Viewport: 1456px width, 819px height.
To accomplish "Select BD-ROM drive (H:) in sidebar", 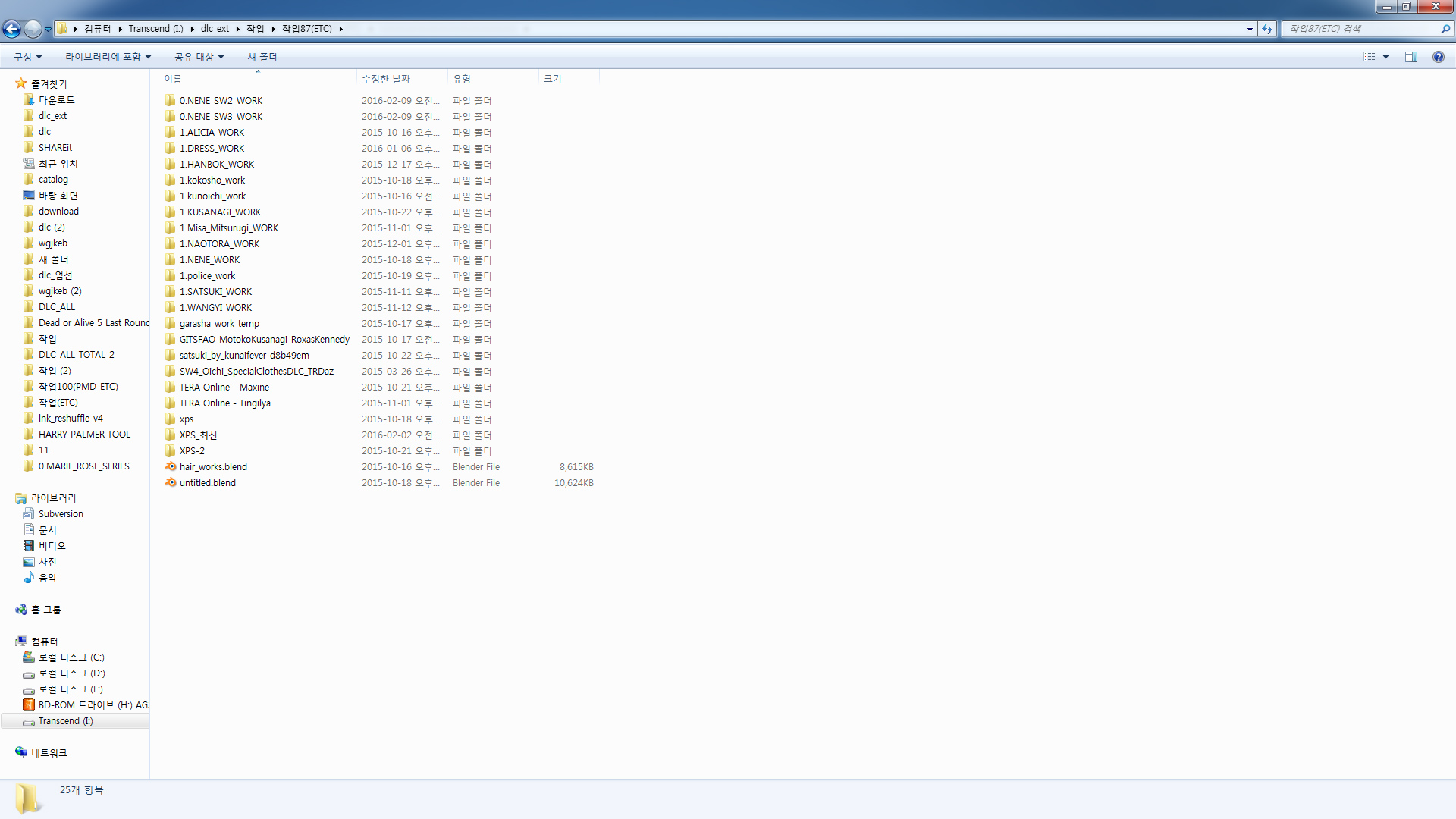I will pyautogui.click(x=93, y=704).
